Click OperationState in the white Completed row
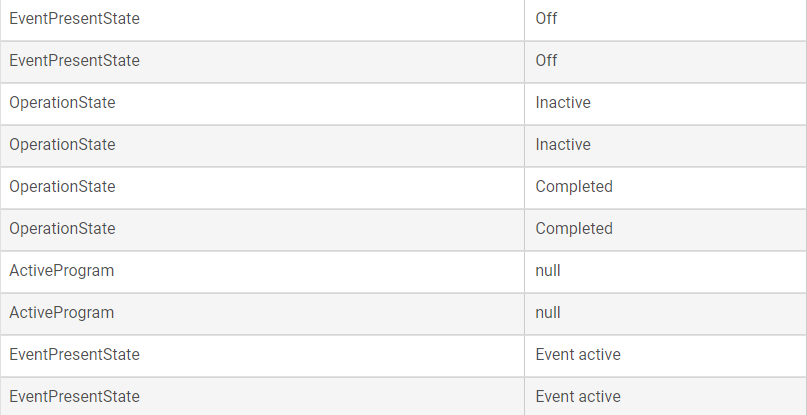Viewport: 807px width, 415px height. [62, 186]
